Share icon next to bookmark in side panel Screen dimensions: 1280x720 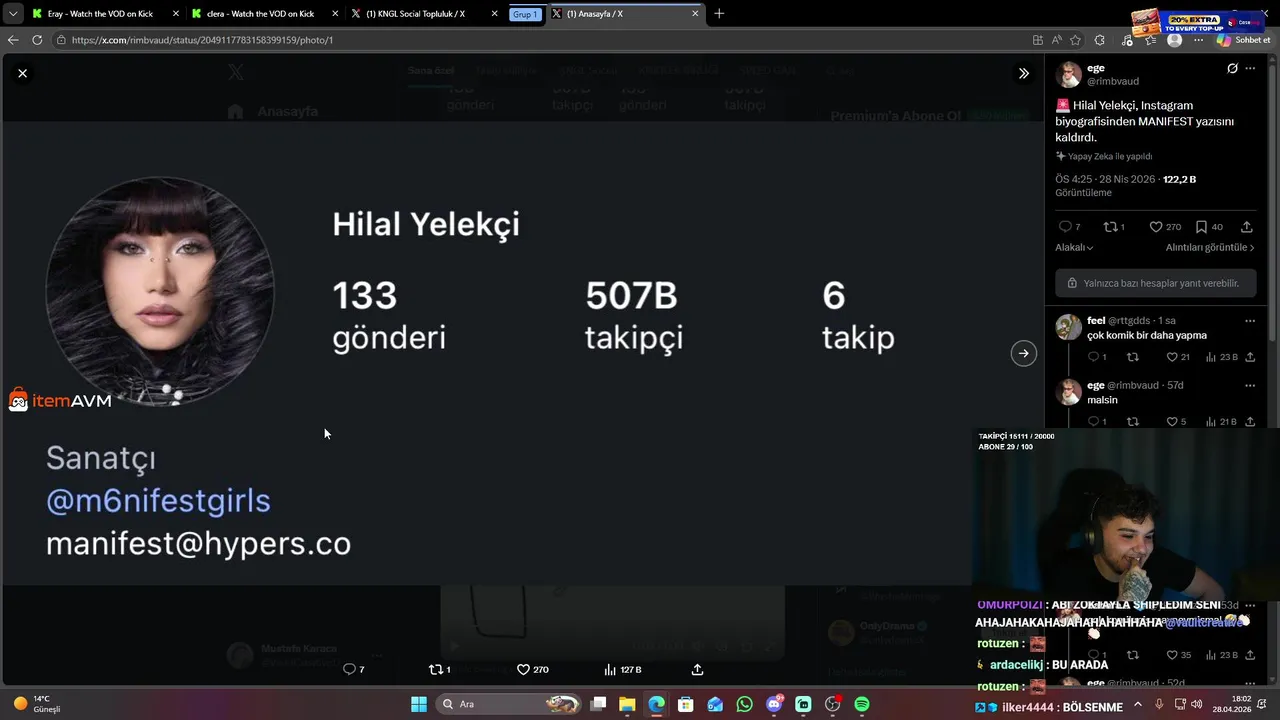click(1246, 227)
